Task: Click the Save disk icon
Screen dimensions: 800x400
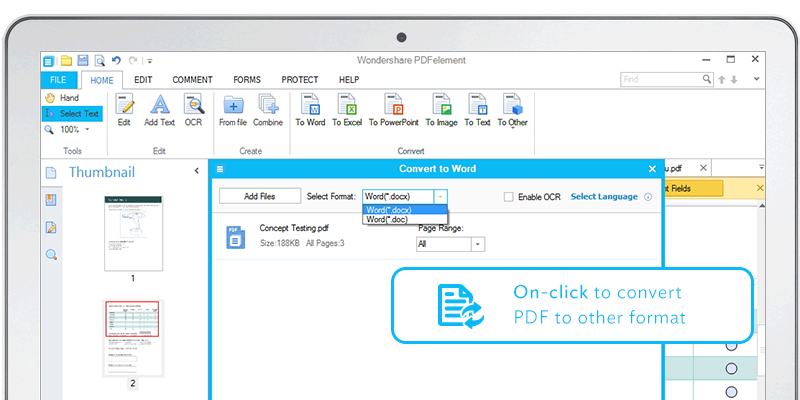Action: pos(83,61)
